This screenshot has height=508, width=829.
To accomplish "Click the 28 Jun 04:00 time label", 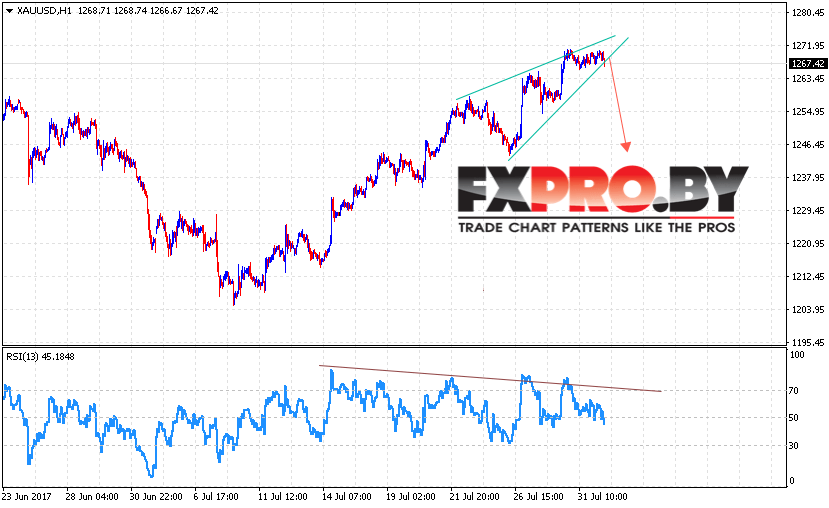I will pyautogui.click(x=92, y=497).
